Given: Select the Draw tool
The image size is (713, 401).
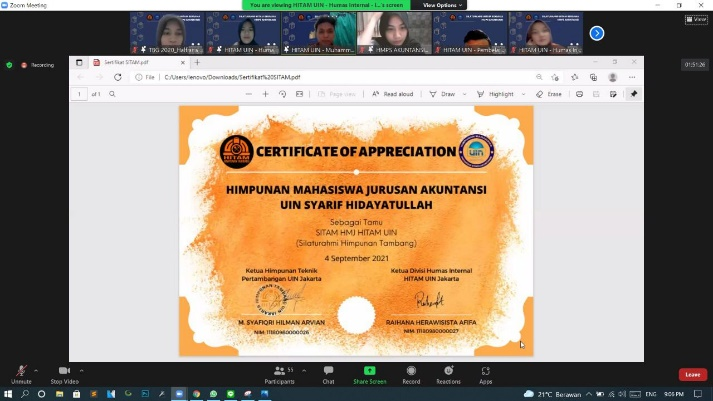Looking at the screenshot, I should pyautogui.click(x=442, y=94).
